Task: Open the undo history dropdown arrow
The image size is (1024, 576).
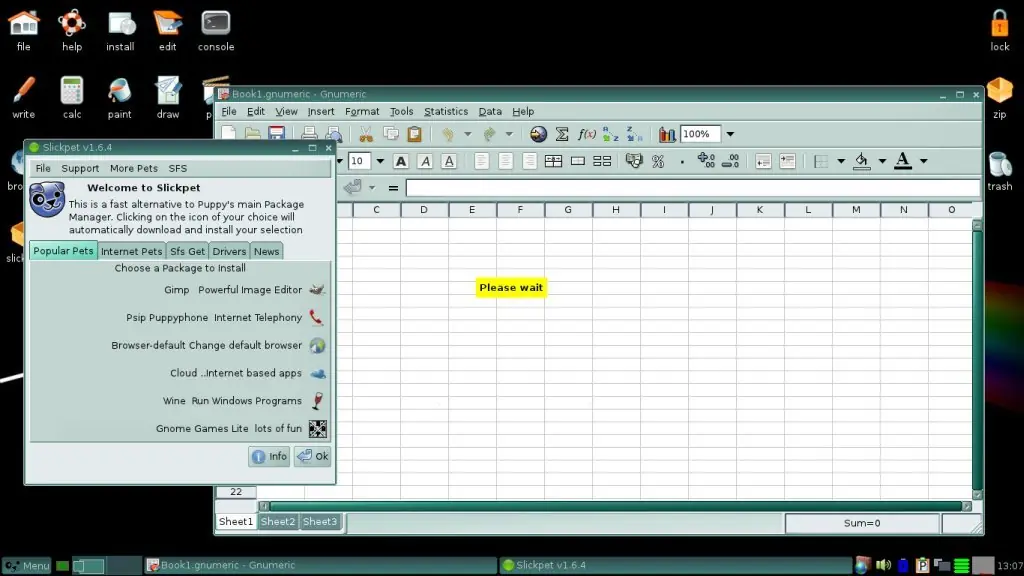Action: click(x=468, y=134)
